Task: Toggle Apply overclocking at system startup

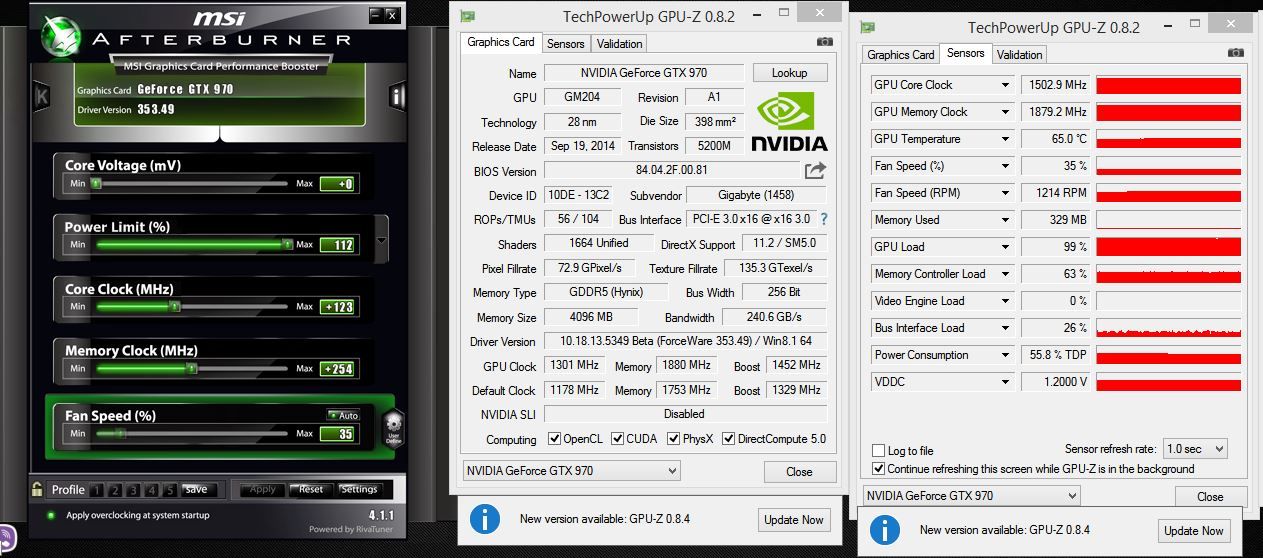Action: [51, 515]
